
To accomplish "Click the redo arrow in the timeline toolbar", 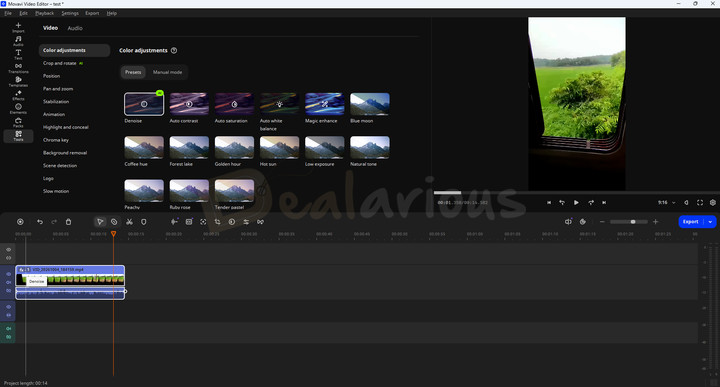I will tap(54, 222).
